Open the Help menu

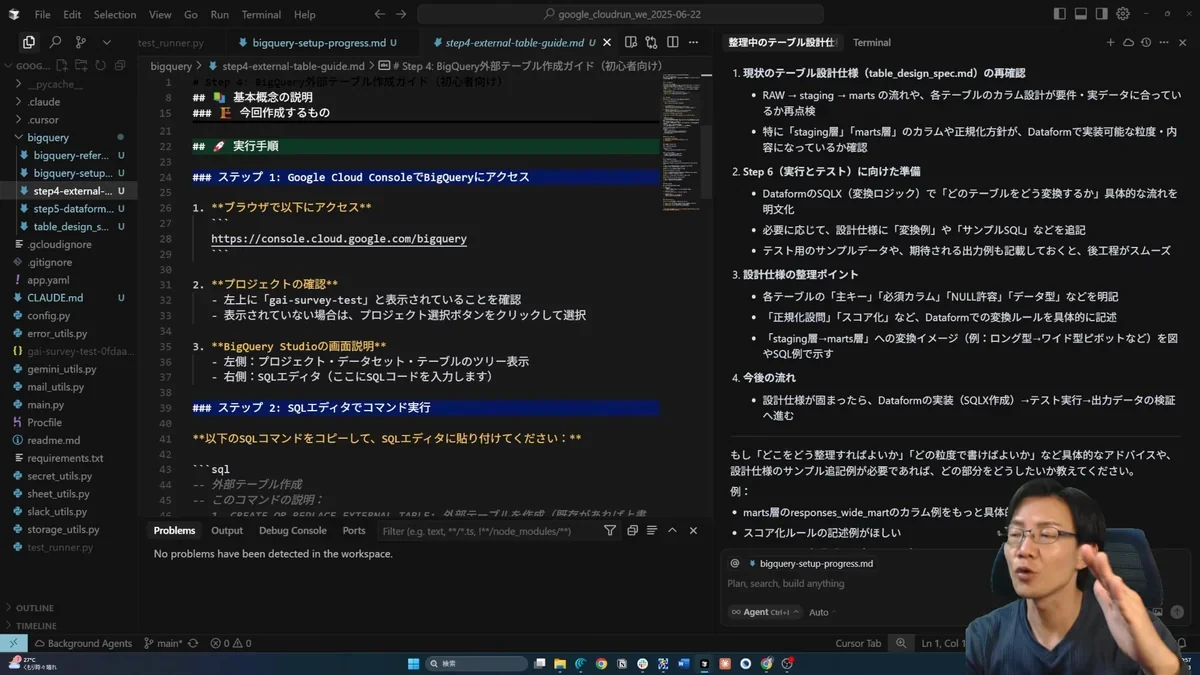point(305,15)
